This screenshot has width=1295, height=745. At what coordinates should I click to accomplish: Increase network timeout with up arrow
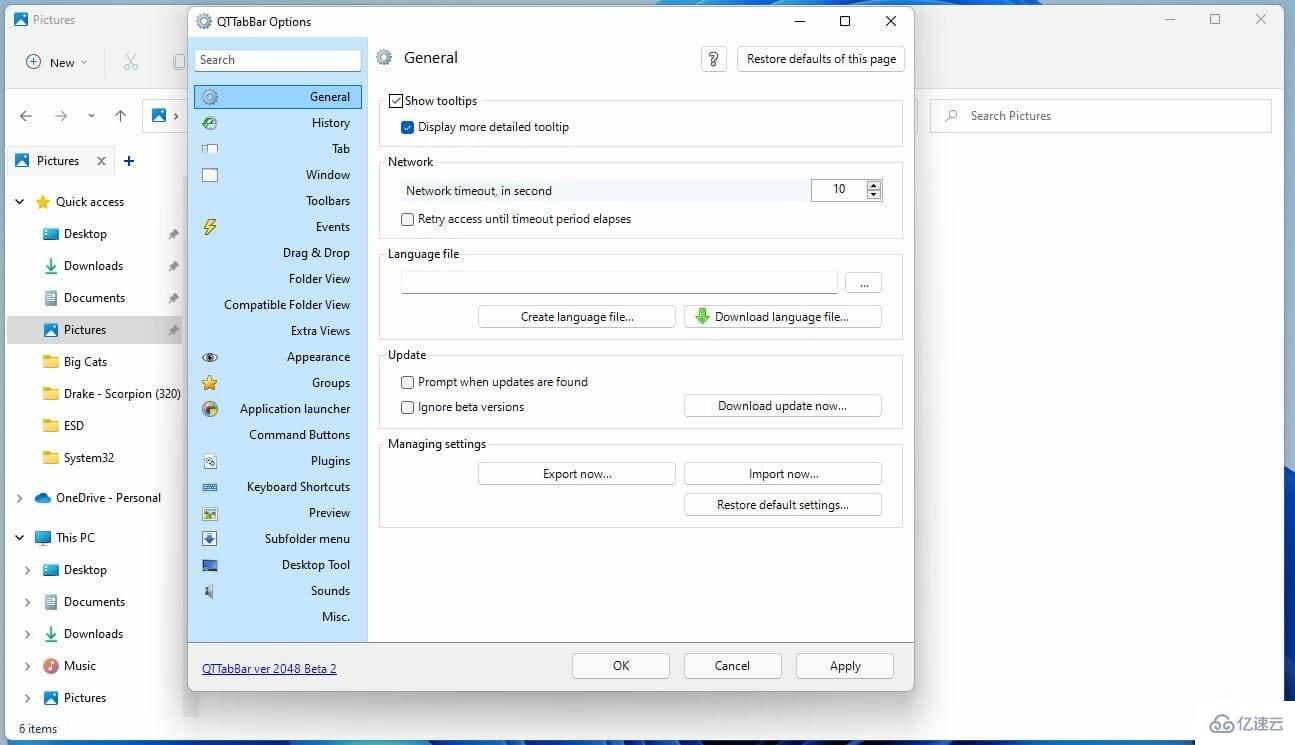coord(874,185)
